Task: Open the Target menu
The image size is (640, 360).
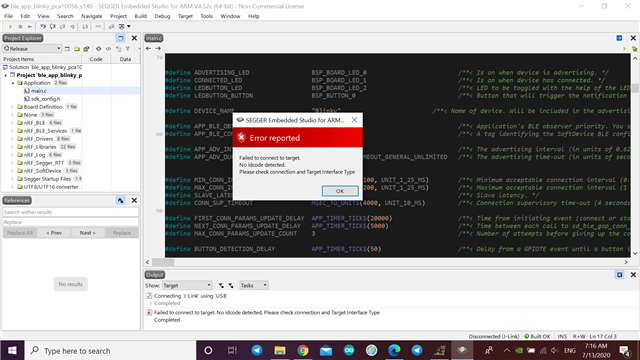Action: [x=185, y=16]
